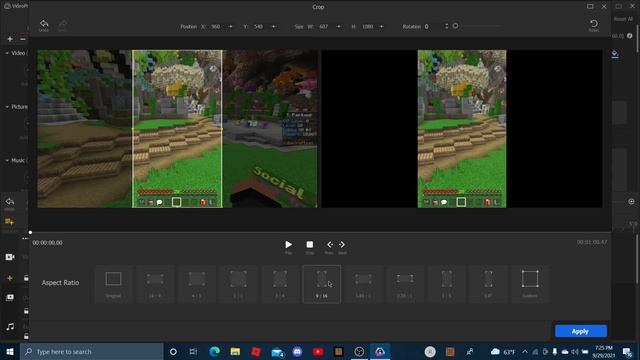Select the Custom aspect ratio option
The height and width of the screenshot is (360, 640).
point(530,284)
